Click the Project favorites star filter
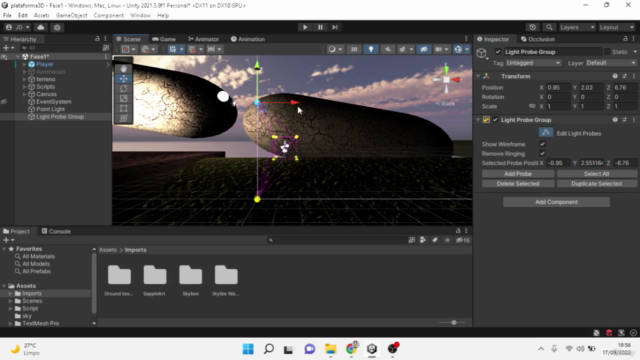The height and width of the screenshot is (360, 640). pyautogui.click(x=447, y=240)
